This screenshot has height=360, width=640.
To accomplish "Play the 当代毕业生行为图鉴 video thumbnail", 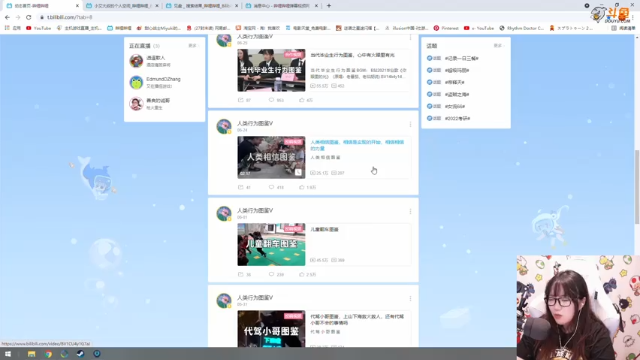I will pyautogui.click(x=271, y=70).
